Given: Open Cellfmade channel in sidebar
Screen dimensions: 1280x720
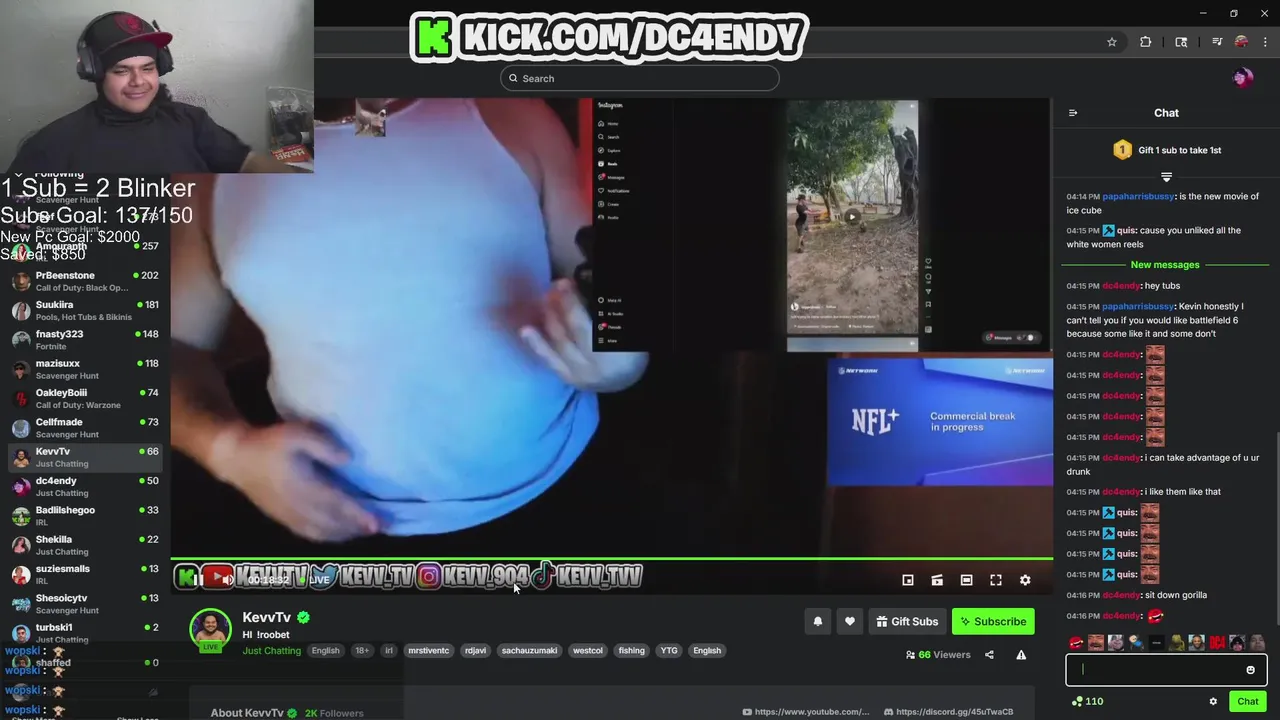Looking at the screenshot, I should (x=85, y=428).
